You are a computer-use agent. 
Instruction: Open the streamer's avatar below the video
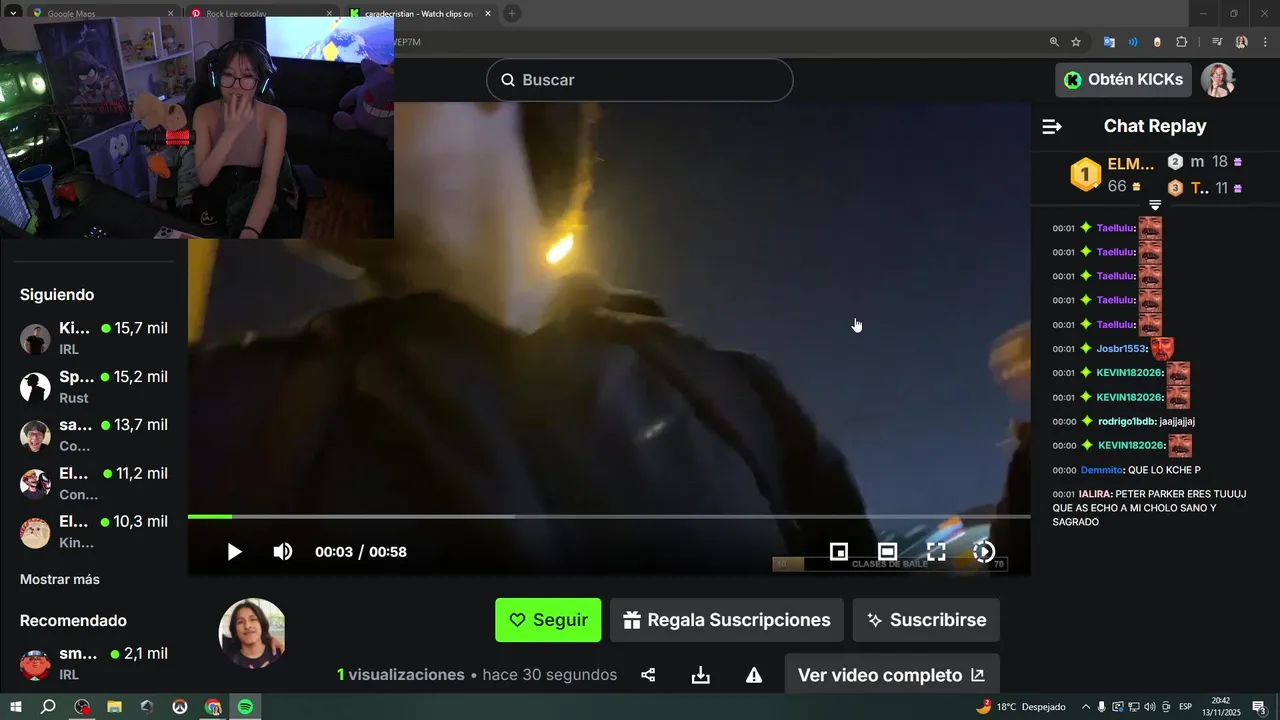(x=252, y=633)
